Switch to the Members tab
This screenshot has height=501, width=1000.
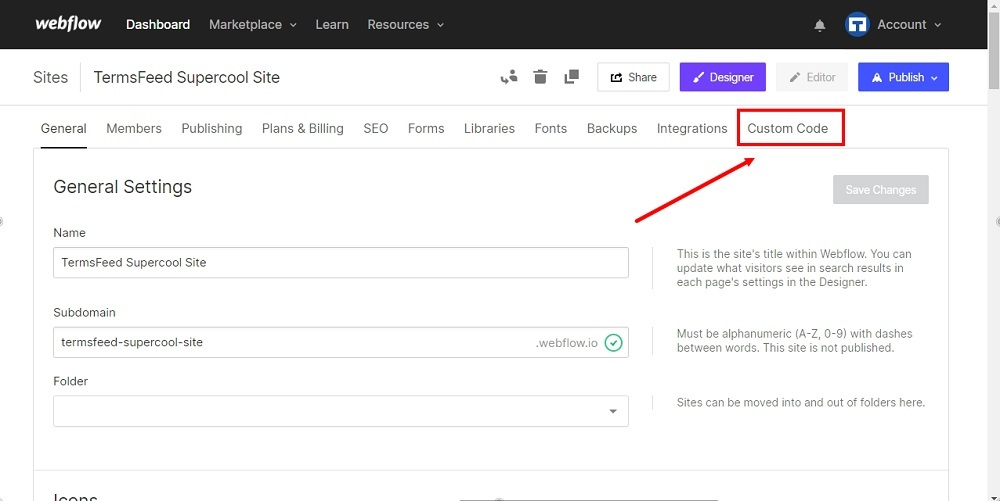(134, 128)
